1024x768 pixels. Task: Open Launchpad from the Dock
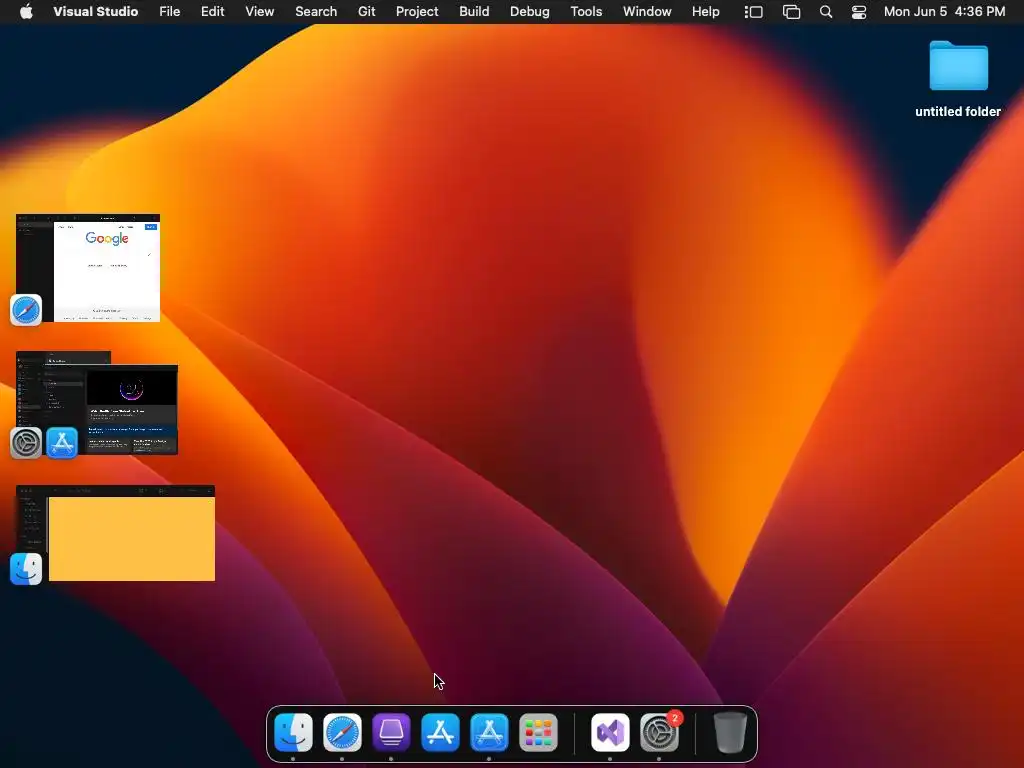[538, 732]
